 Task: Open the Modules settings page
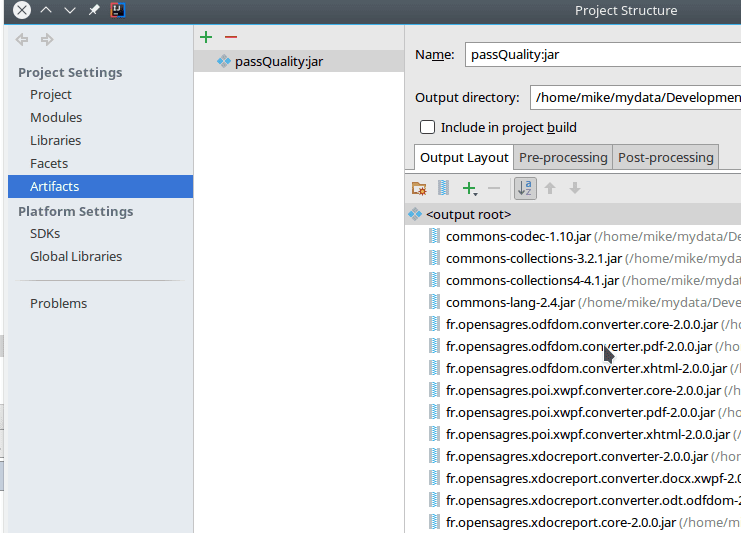tap(56, 117)
